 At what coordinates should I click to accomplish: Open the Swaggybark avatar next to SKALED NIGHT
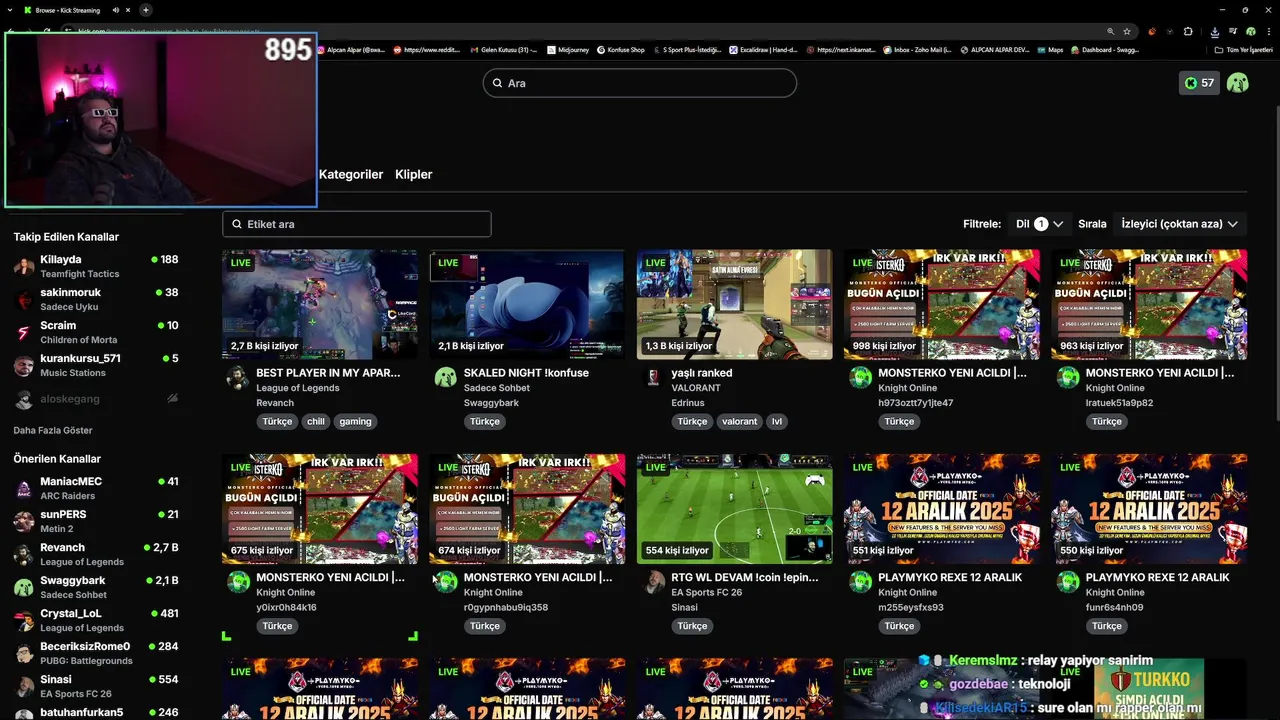pyautogui.click(x=445, y=377)
